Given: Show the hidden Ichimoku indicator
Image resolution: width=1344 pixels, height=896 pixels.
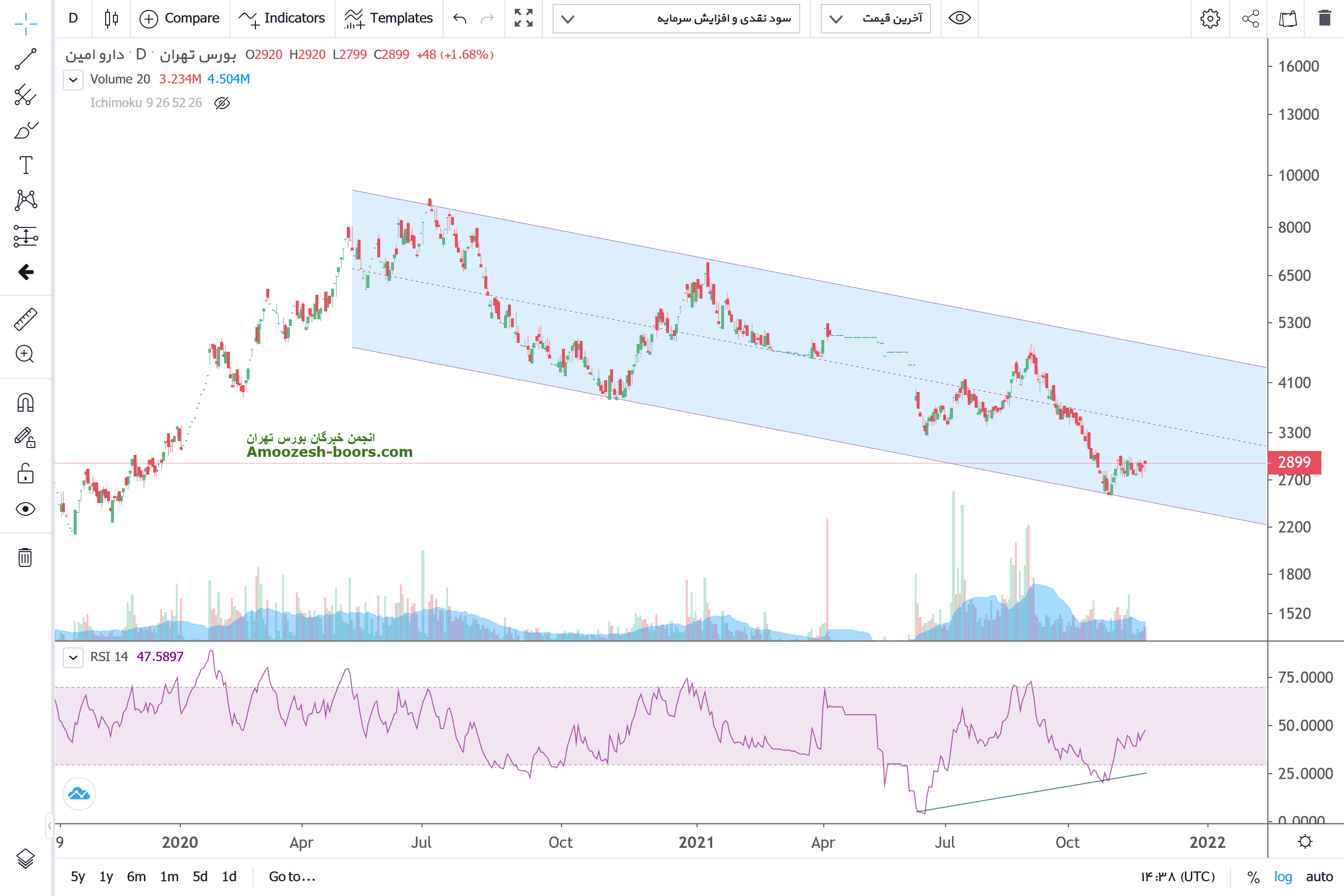Looking at the screenshot, I should (222, 103).
